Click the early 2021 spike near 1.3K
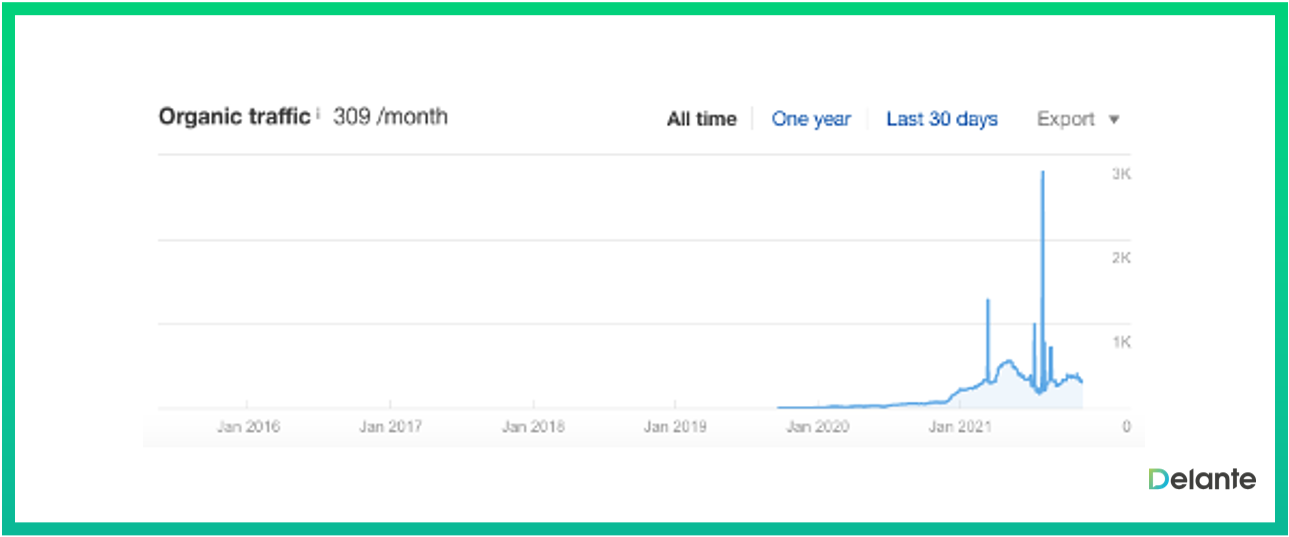Screen dimensions: 1289x537 988,301
